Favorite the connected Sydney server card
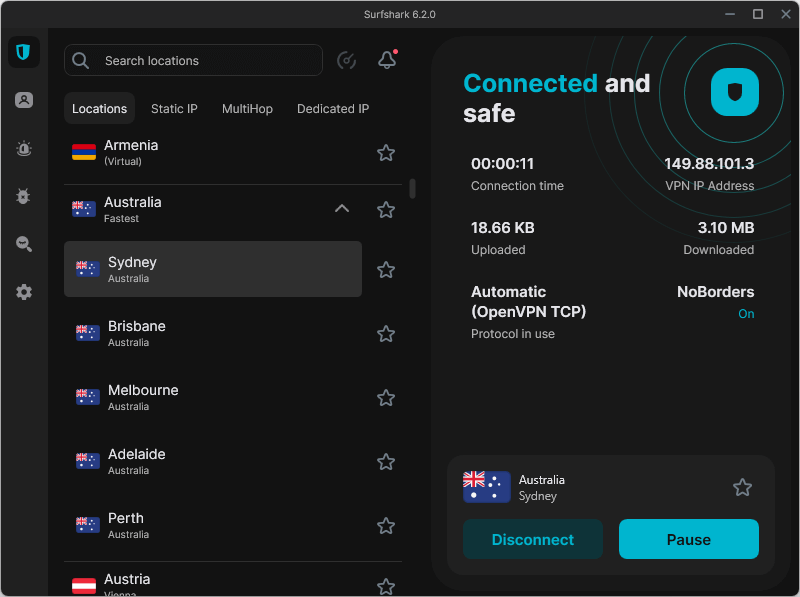800x597 pixels. click(x=742, y=487)
